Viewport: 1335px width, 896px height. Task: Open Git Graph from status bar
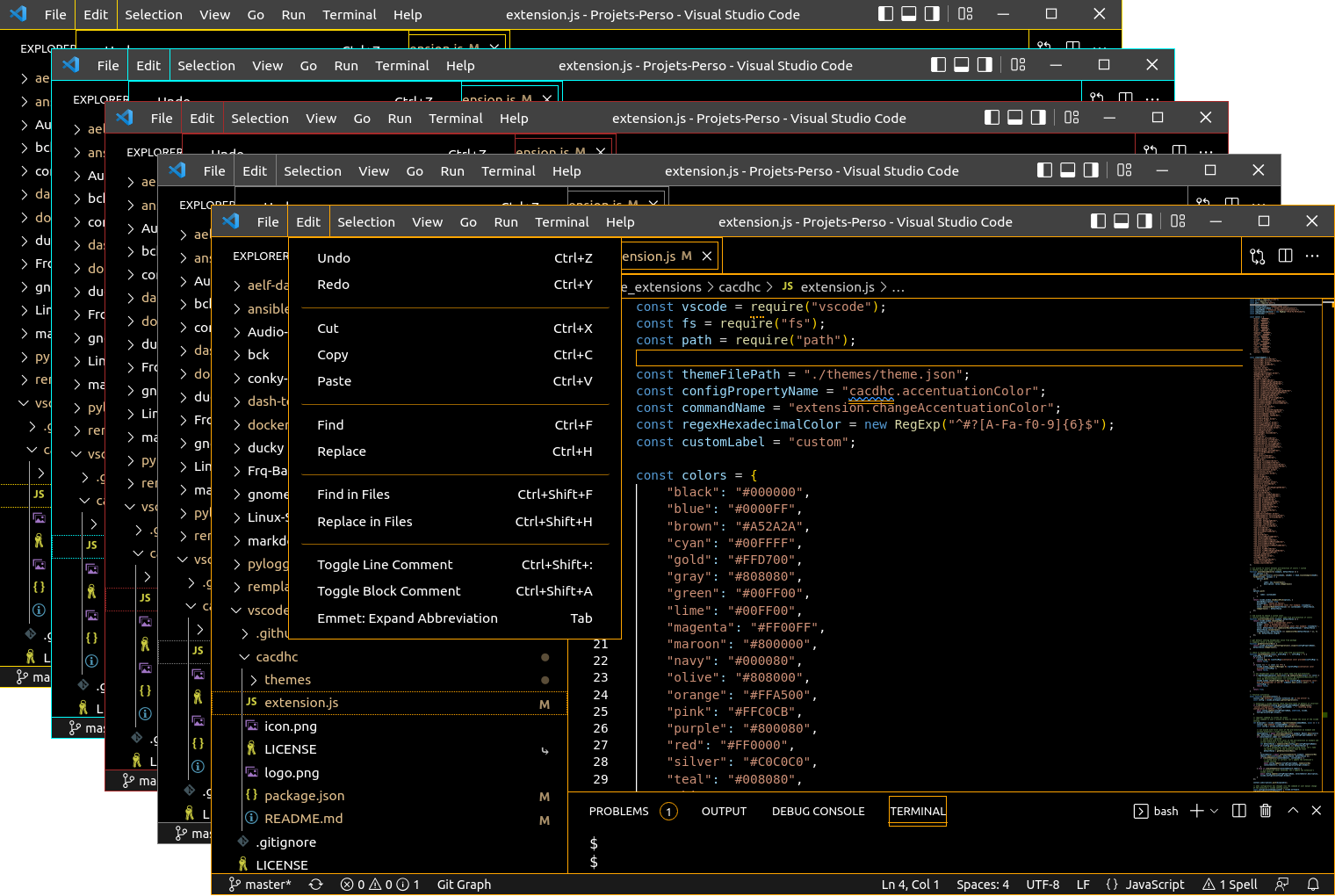(x=464, y=885)
